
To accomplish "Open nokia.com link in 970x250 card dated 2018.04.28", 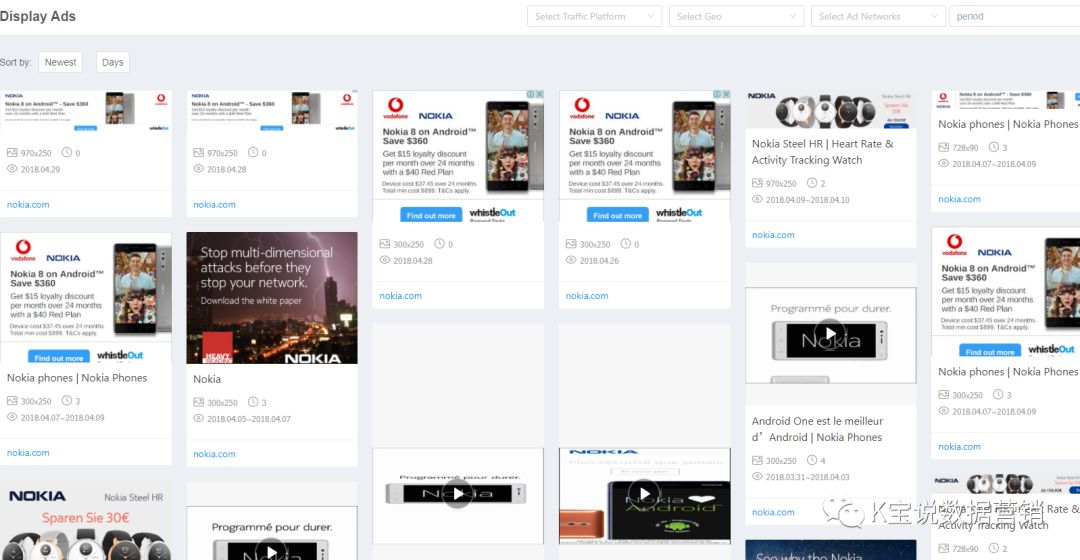I will coord(214,205).
